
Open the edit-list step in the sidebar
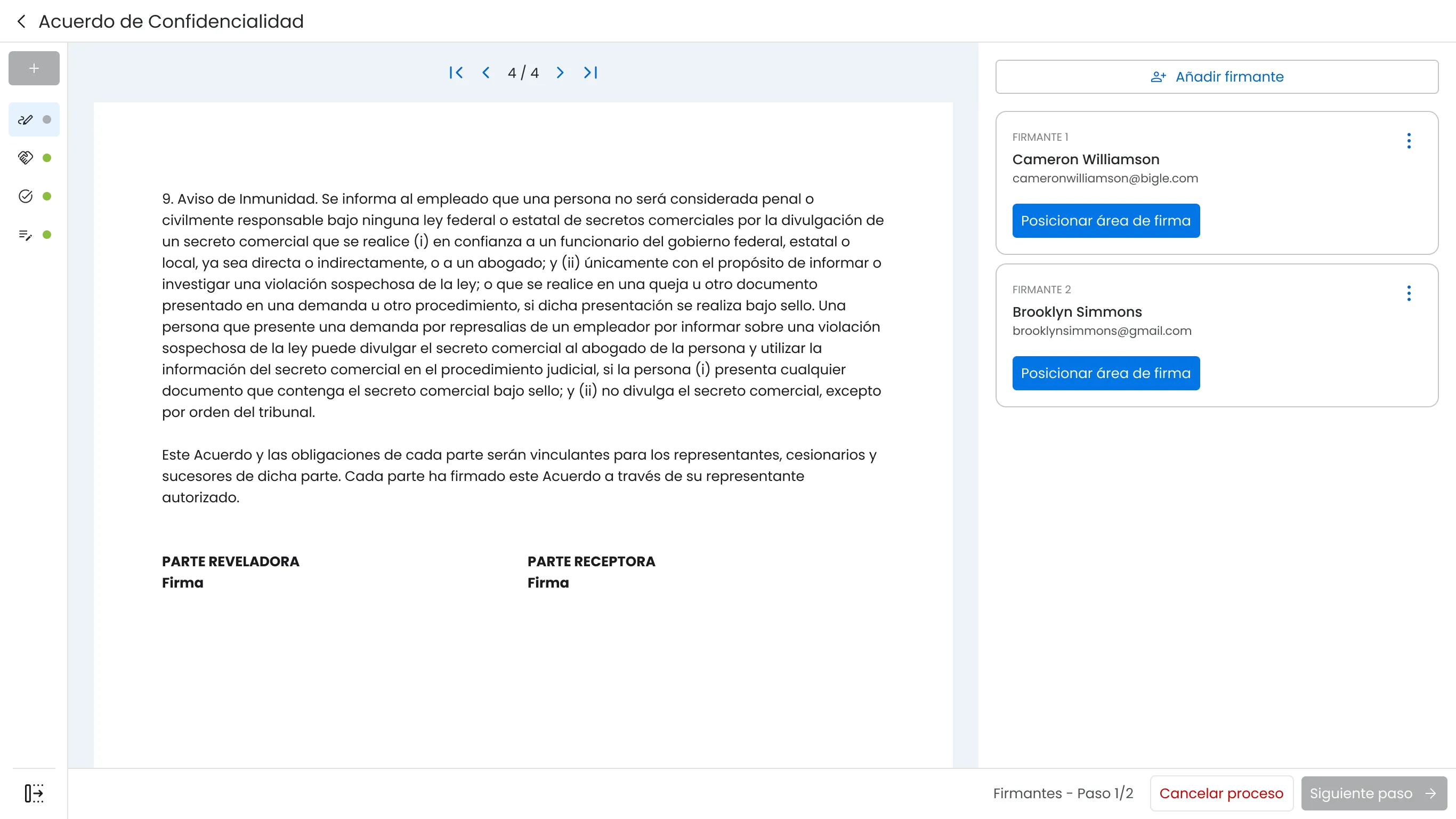pos(34,235)
